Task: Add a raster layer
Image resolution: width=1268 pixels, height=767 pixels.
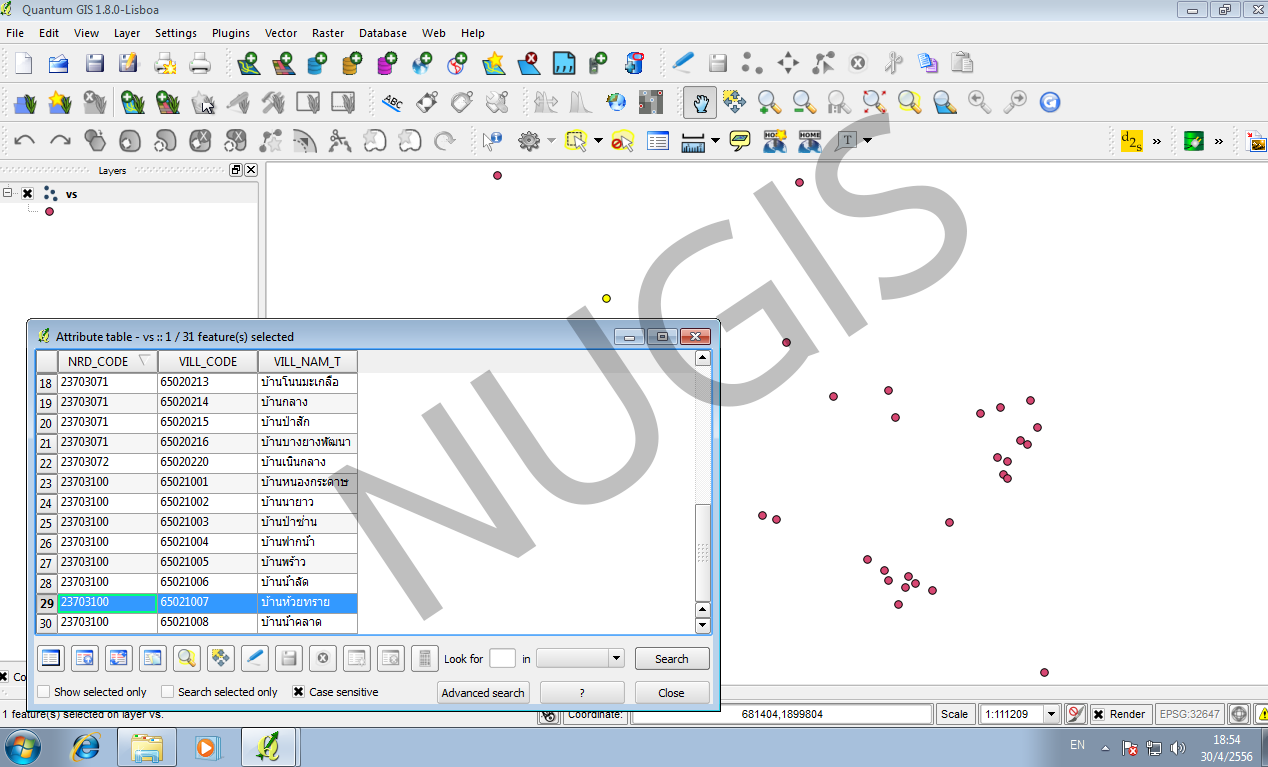Action: click(x=283, y=64)
